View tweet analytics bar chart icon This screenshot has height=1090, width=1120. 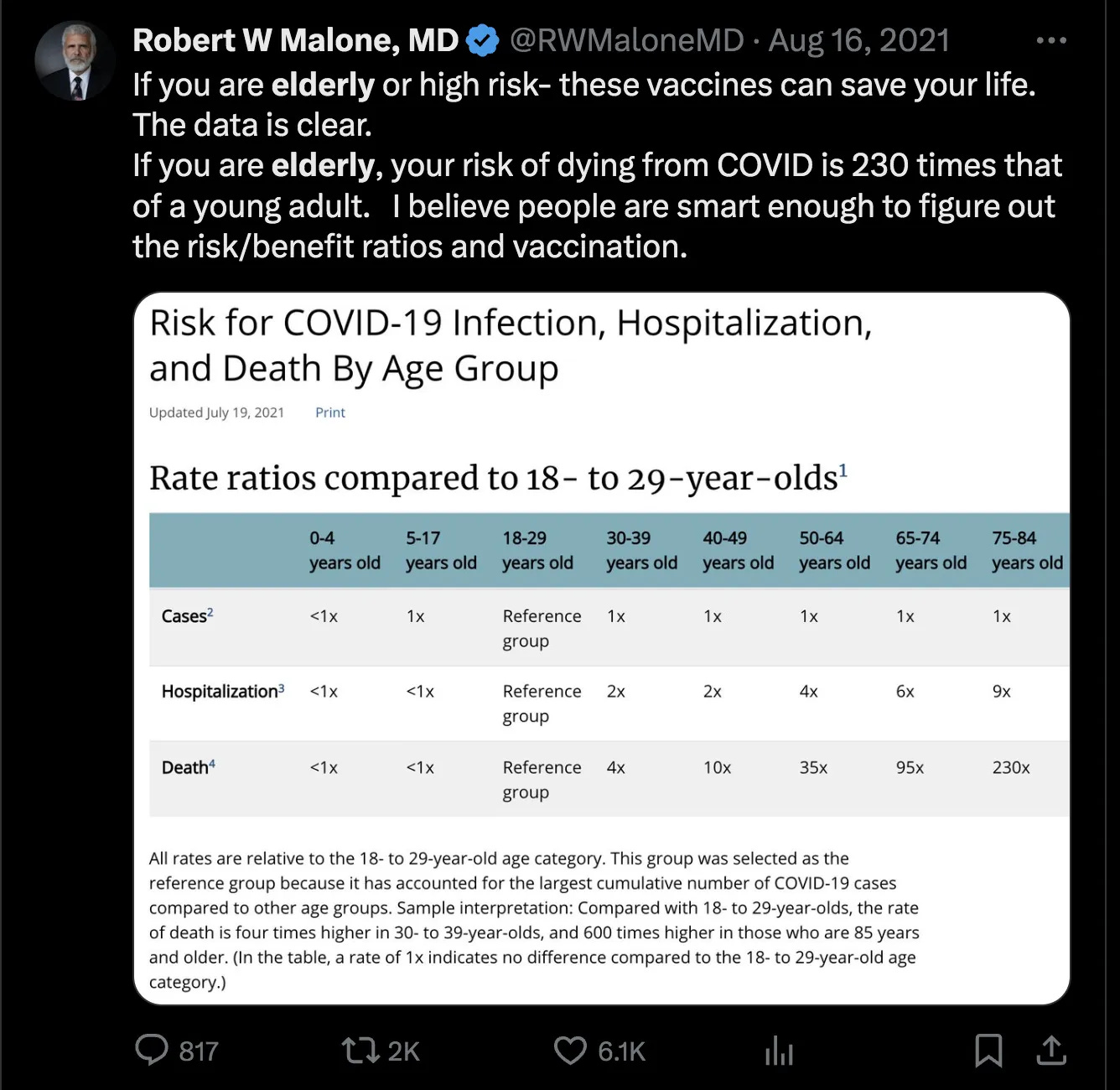(x=779, y=1051)
